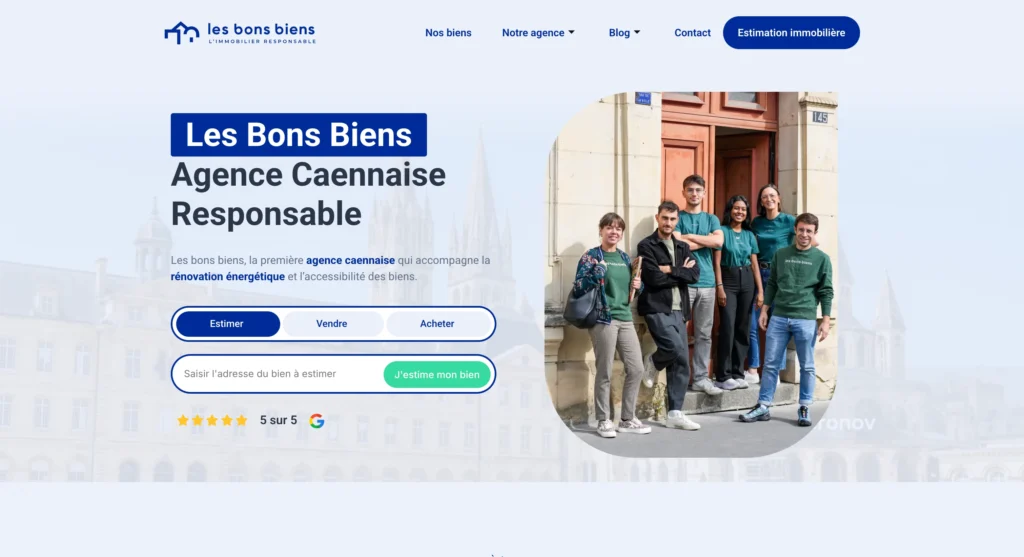This screenshot has height=557, width=1024.
Task: Open the Blog menu item
Action: (x=624, y=33)
